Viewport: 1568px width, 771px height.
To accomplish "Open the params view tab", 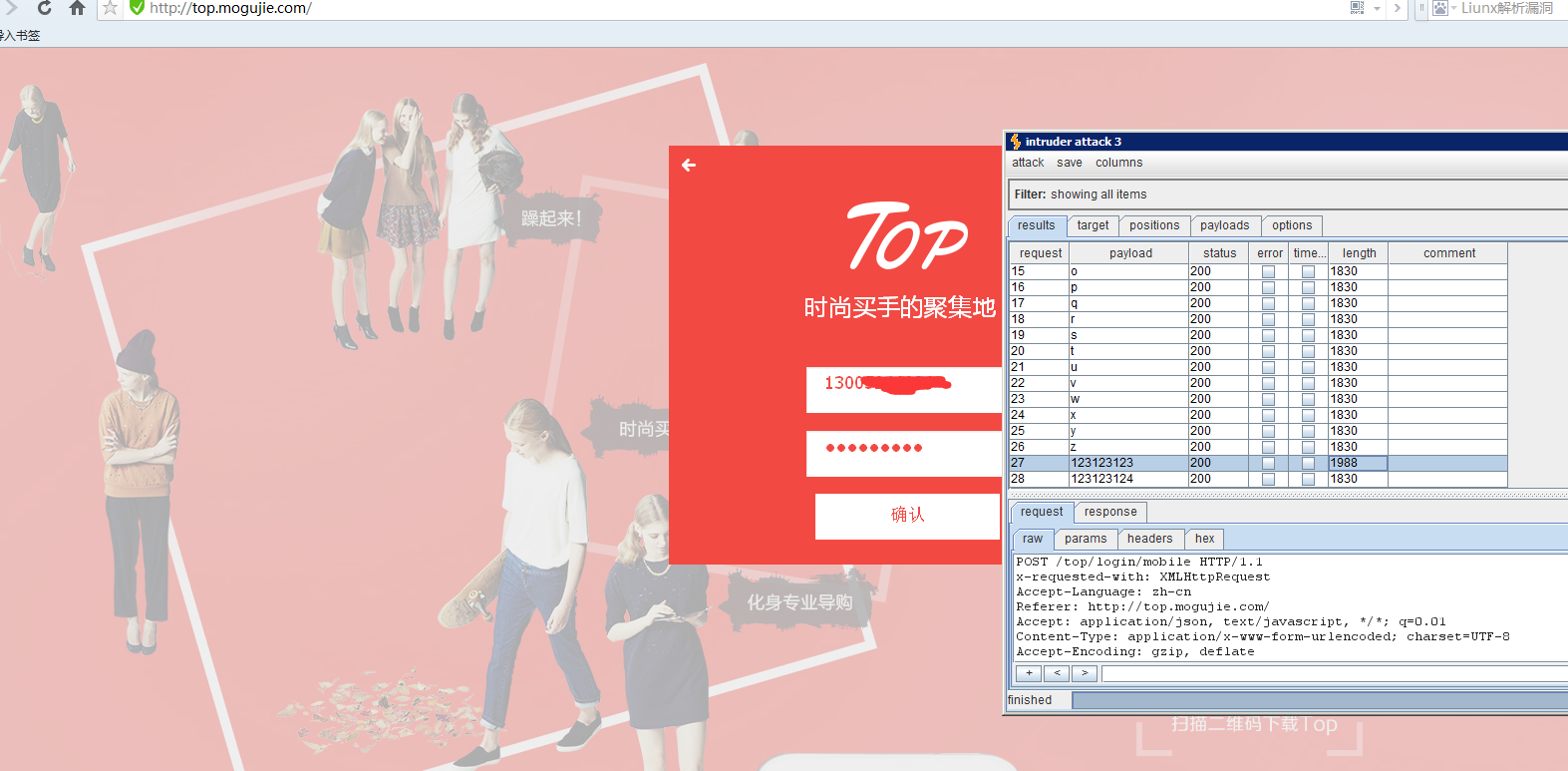I will 1086,539.
